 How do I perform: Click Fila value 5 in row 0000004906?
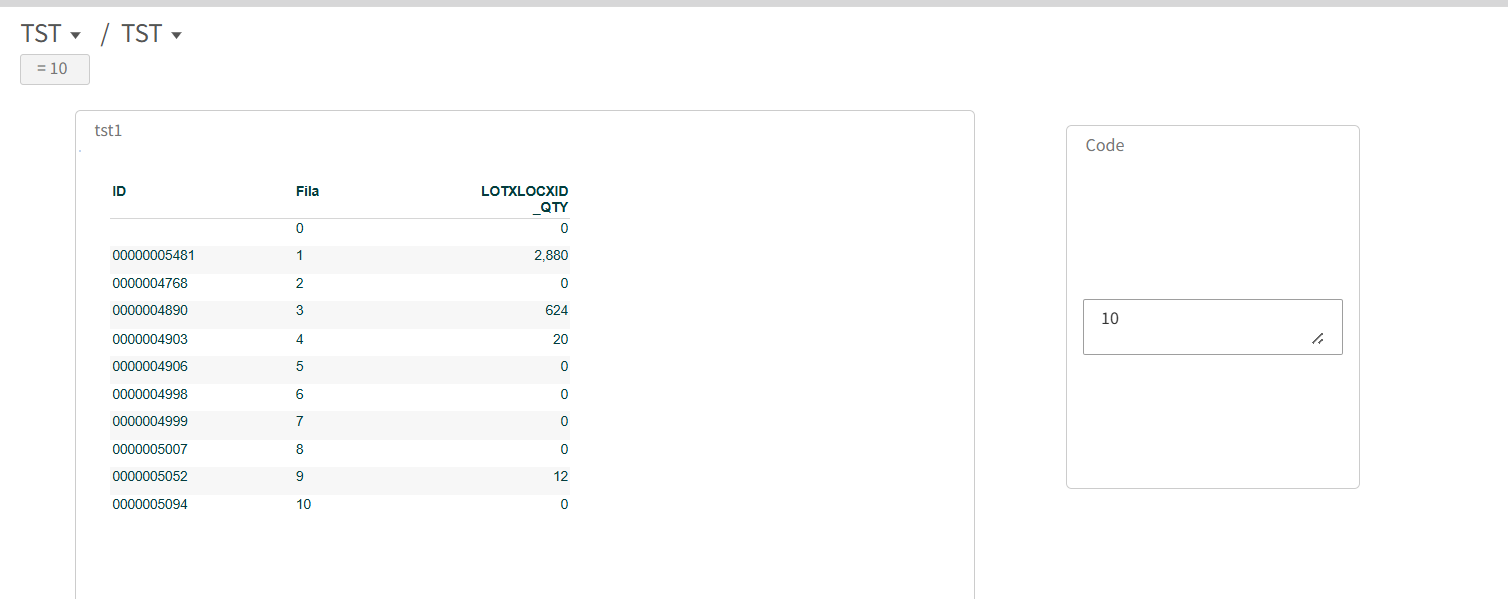(x=300, y=366)
